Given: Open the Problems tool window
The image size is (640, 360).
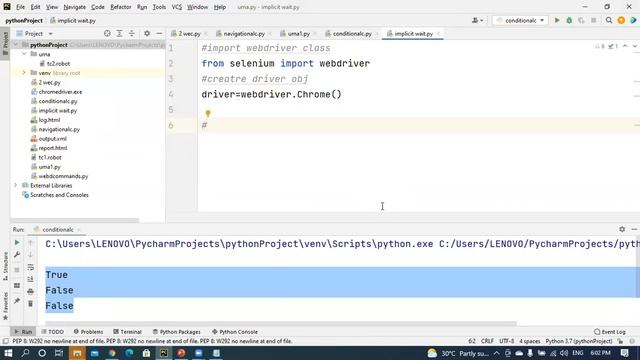Looking at the screenshot, I should click(88, 332).
